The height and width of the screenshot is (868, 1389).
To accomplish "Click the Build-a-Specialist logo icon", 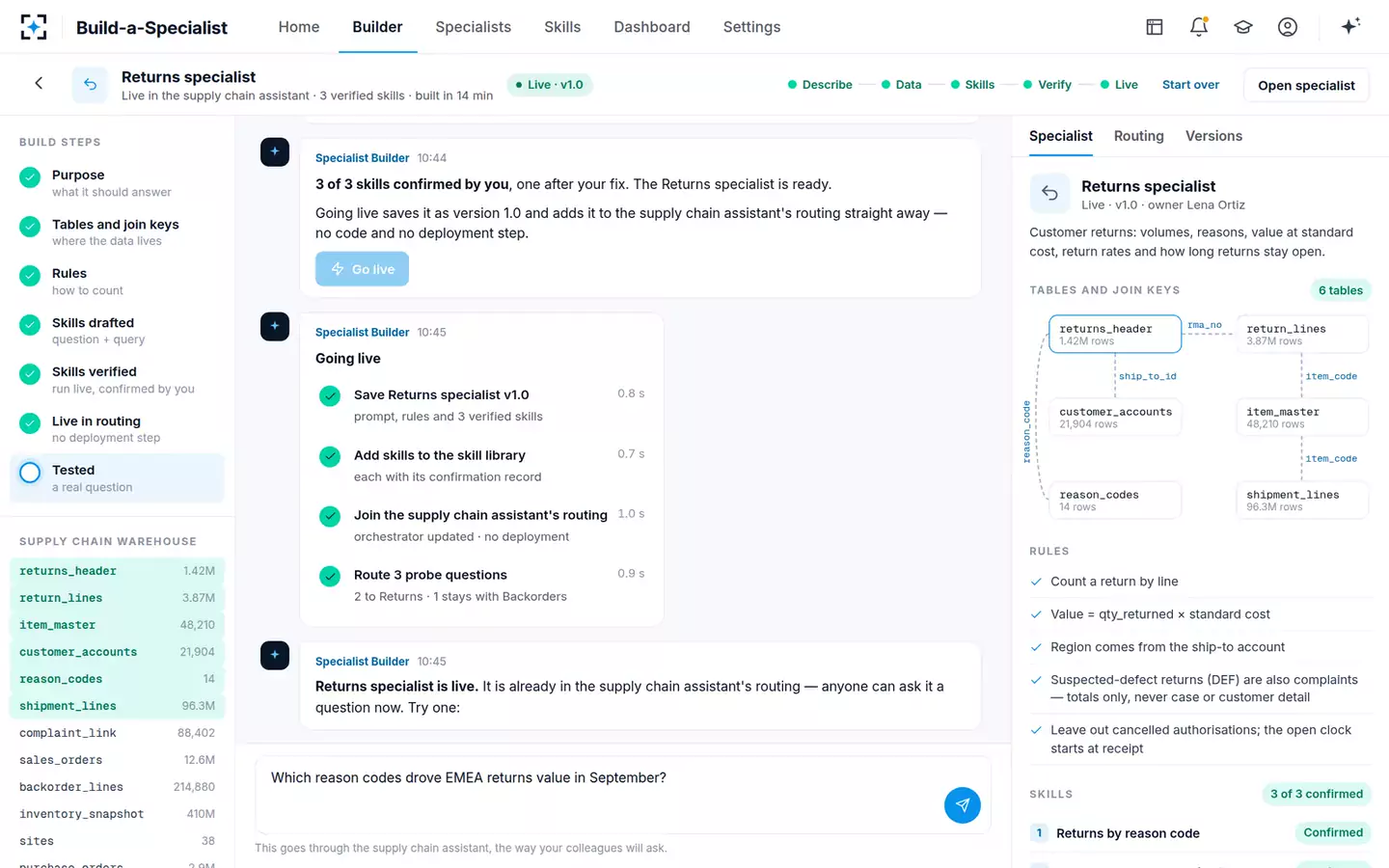I will click(x=34, y=27).
